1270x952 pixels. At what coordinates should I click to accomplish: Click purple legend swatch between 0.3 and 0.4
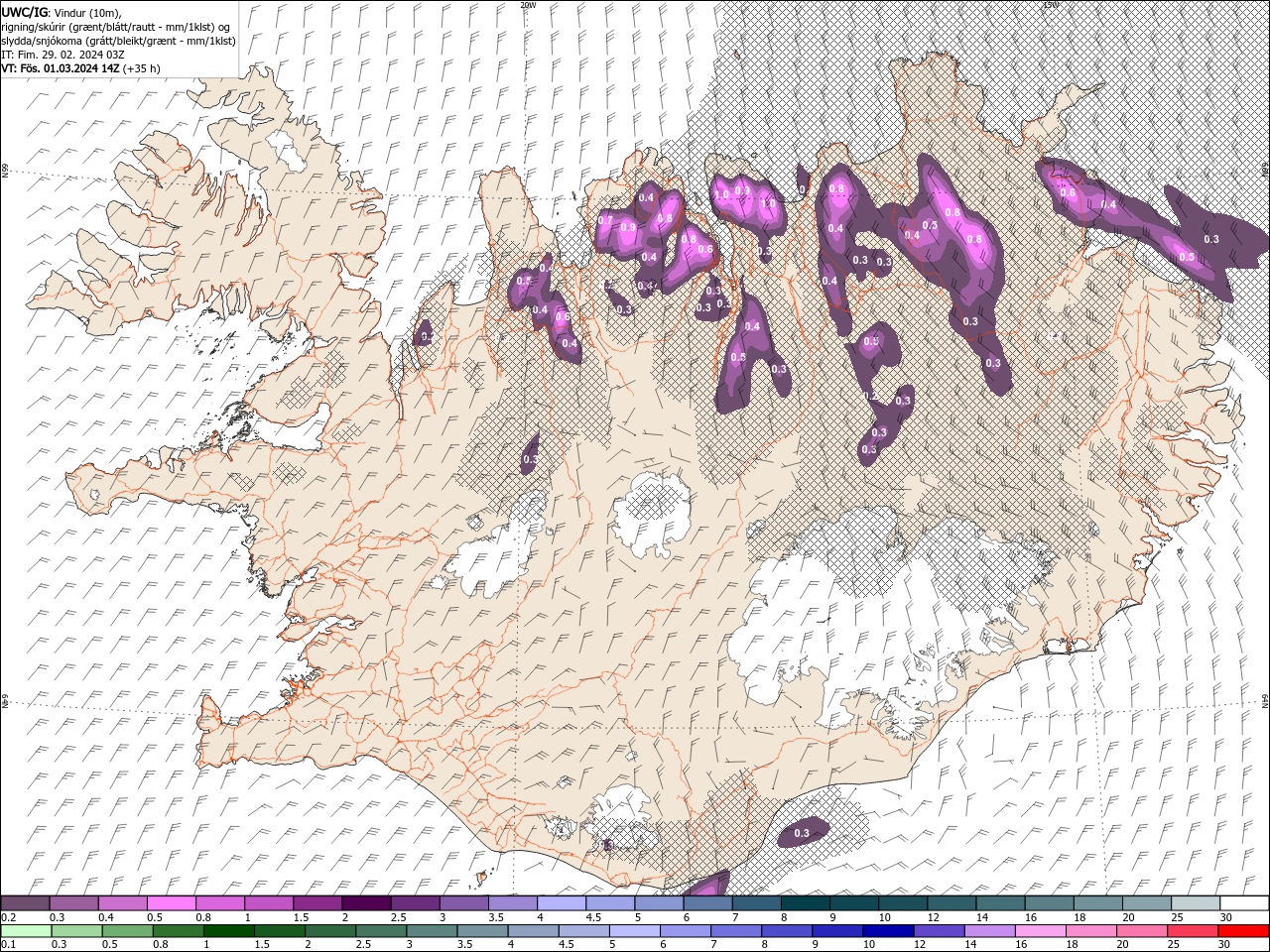[74, 903]
